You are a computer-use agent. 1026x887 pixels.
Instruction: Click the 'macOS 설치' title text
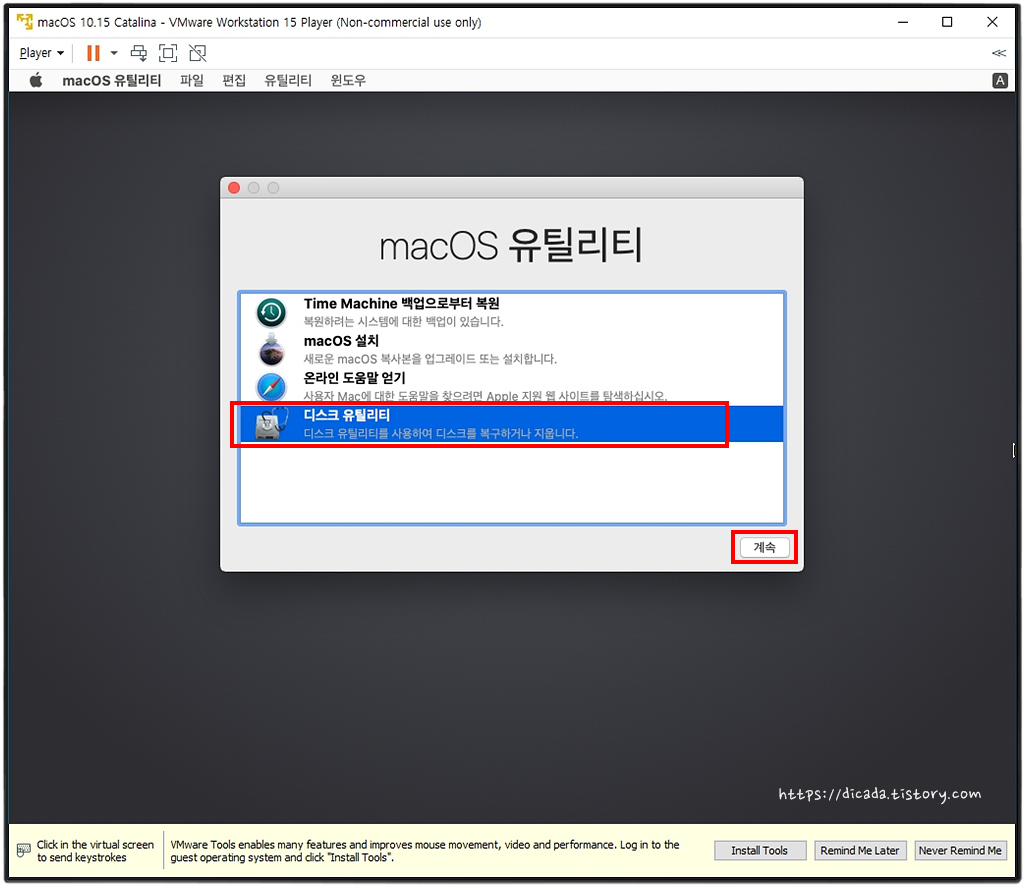point(341,341)
